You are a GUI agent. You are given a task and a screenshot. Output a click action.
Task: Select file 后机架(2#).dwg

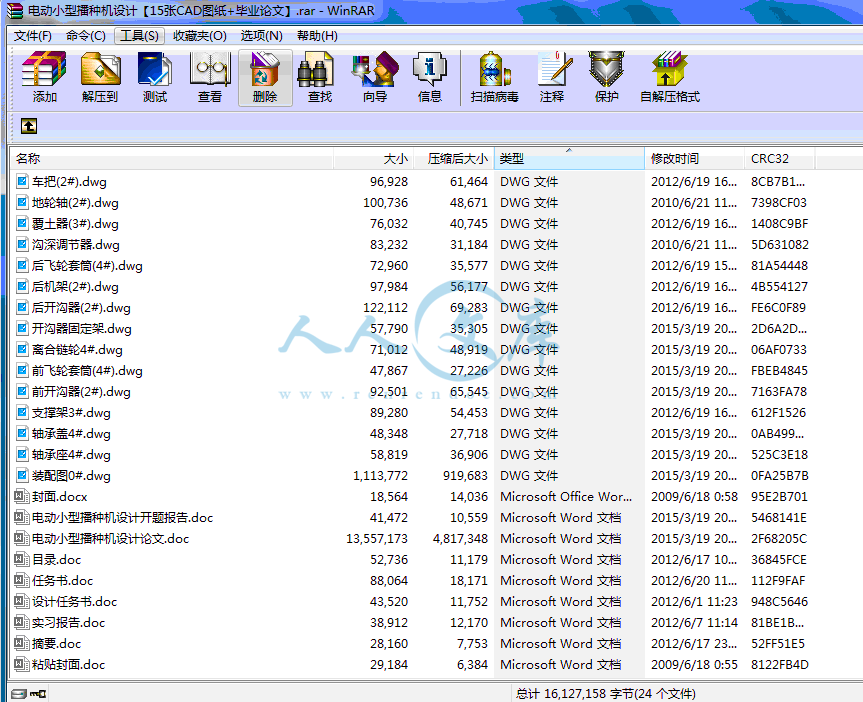pyautogui.click(x=75, y=286)
